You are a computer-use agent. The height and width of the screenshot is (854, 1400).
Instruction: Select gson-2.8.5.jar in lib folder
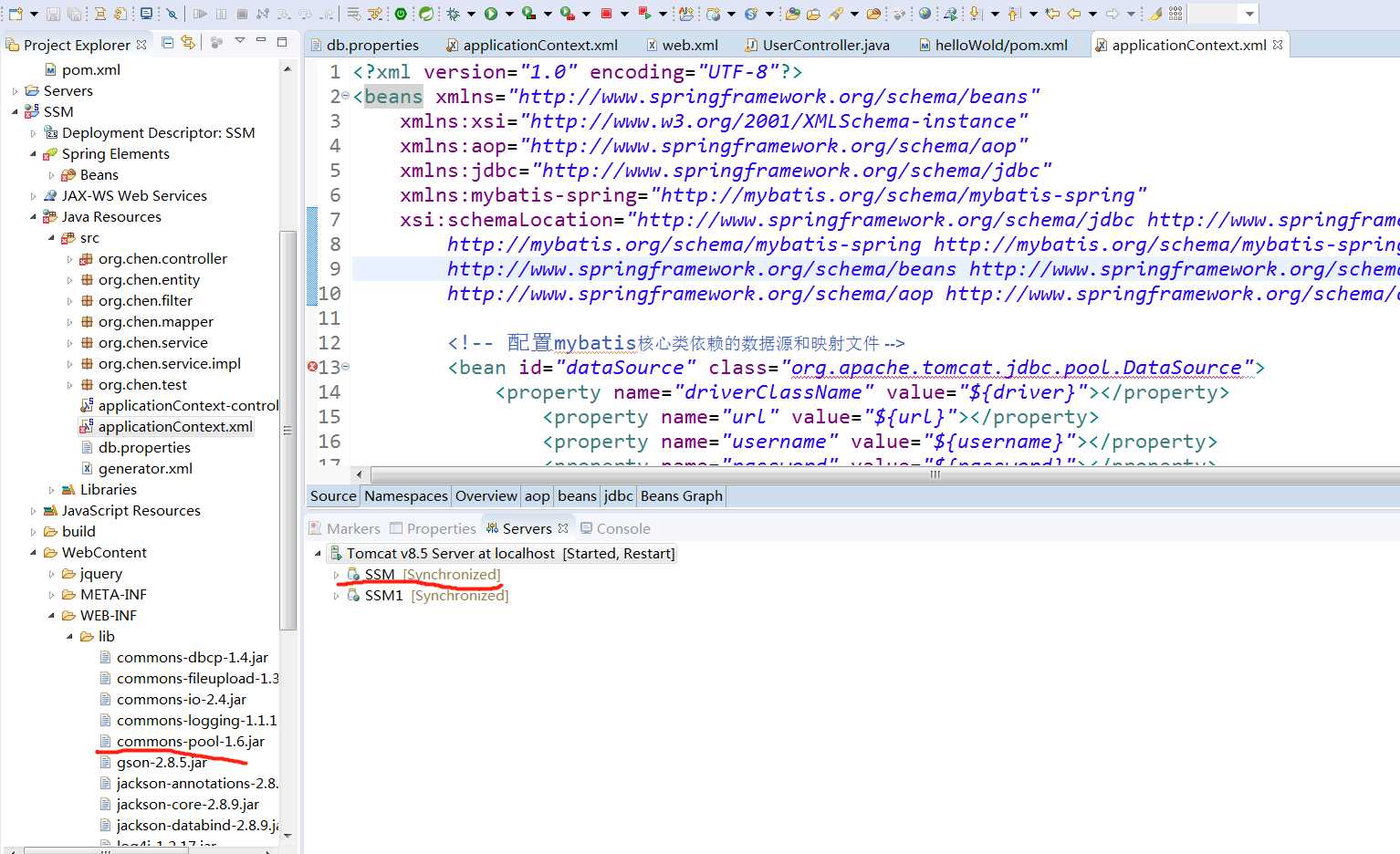point(162,763)
